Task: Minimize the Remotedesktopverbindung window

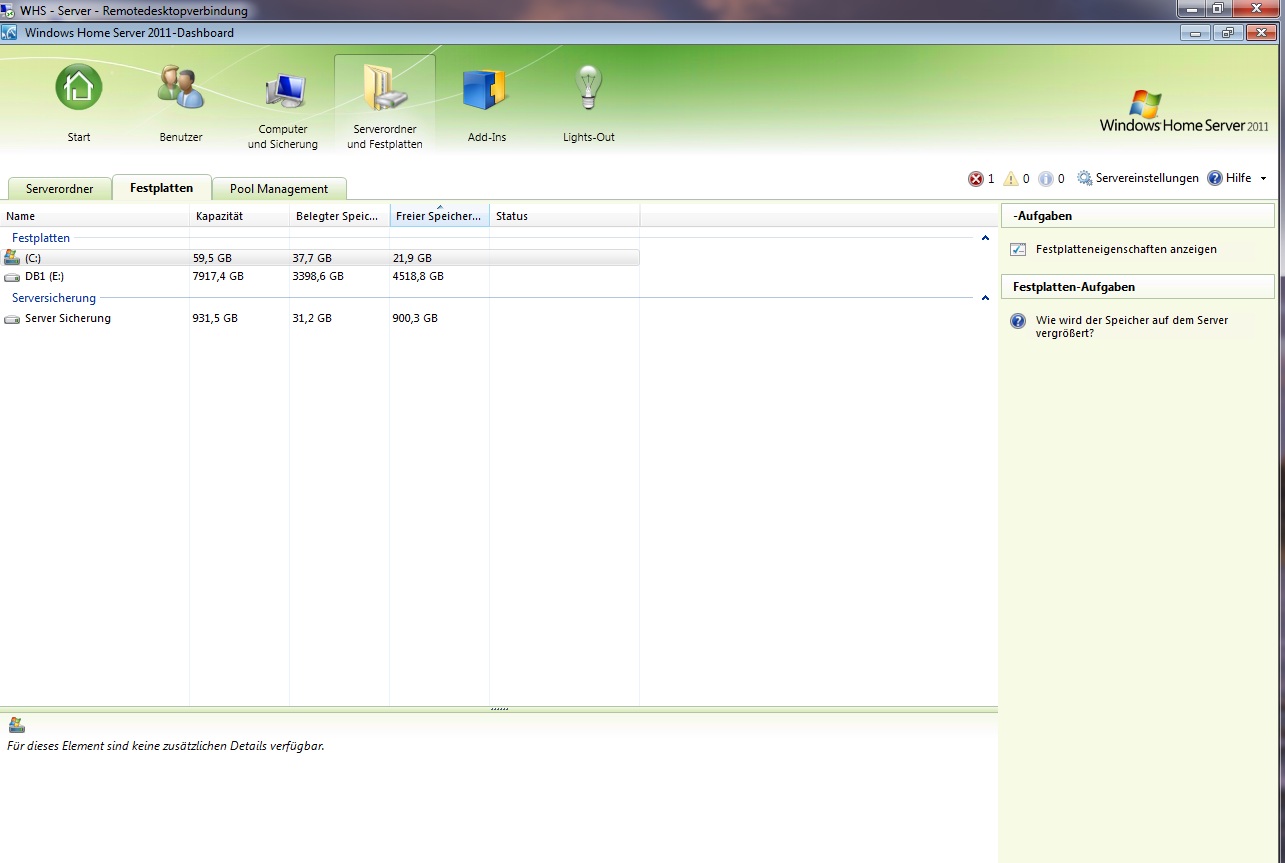Action: [1189, 9]
